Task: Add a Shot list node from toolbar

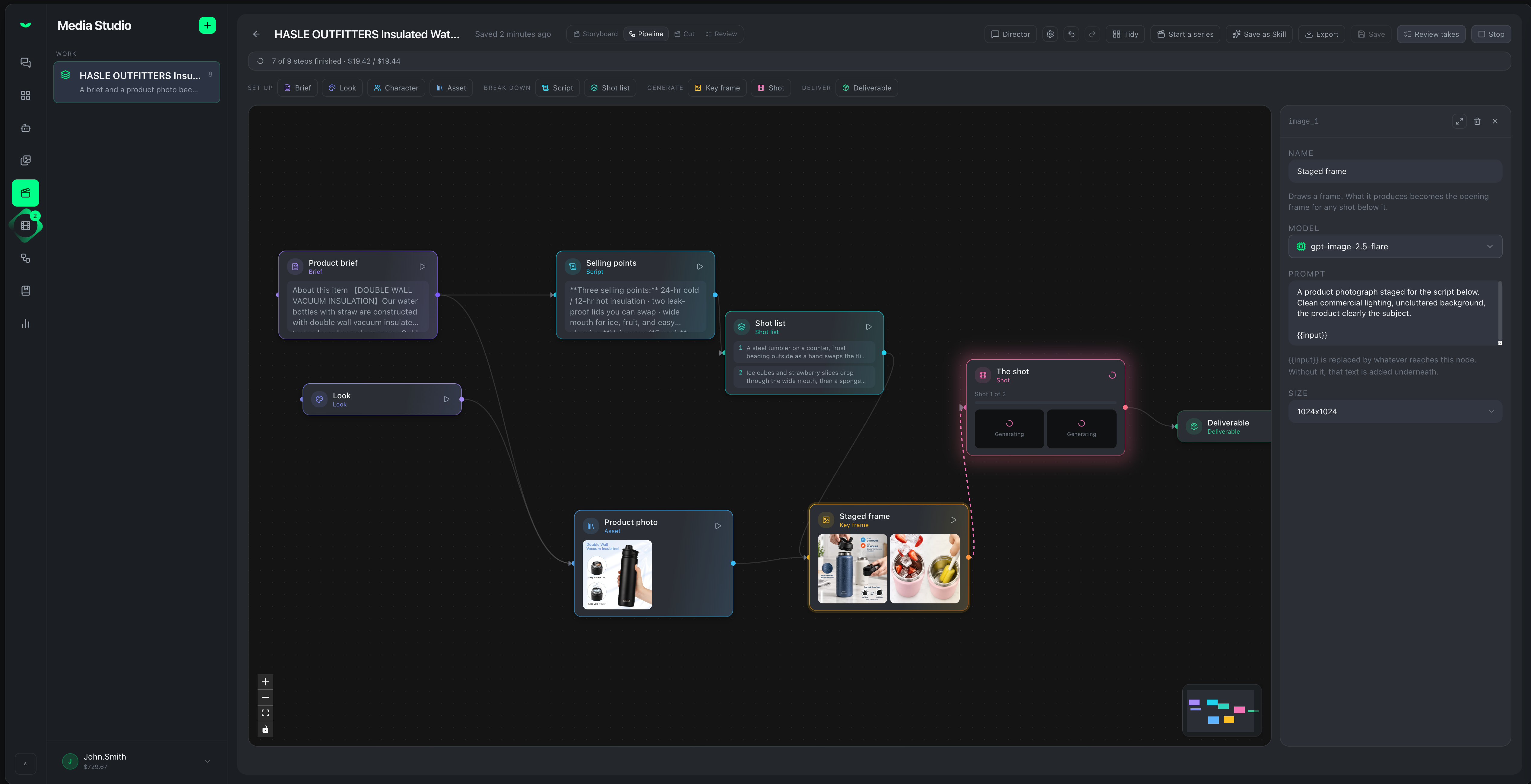Action: coord(610,88)
